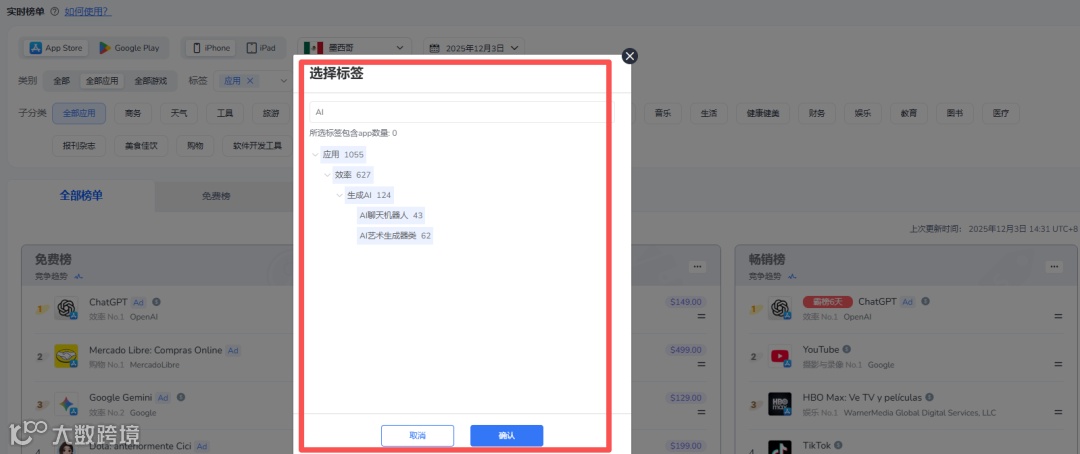Select 全部应用 in the 类别 row
Image resolution: width=1080 pixels, height=454 pixels.
click(101, 81)
